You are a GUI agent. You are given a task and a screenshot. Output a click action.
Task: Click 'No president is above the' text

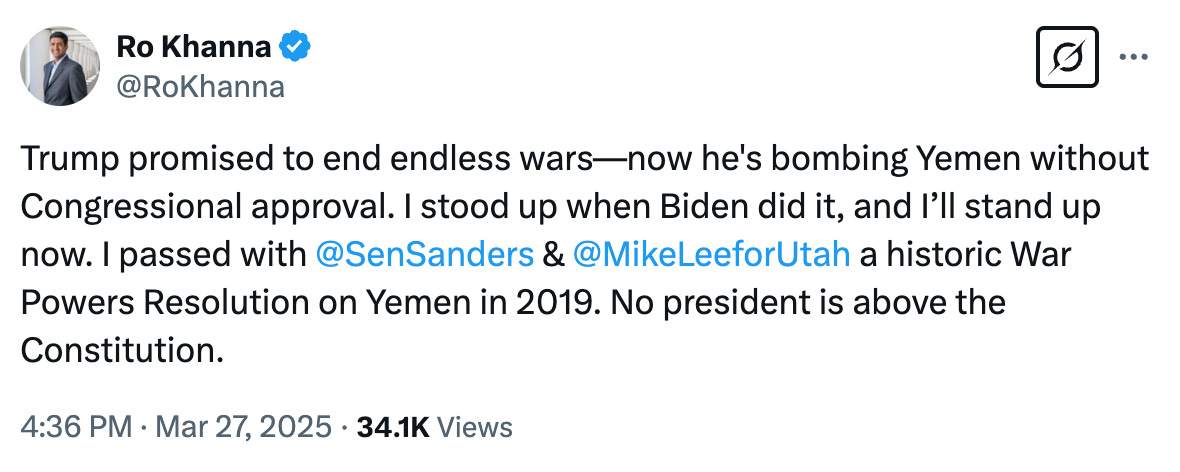(806, 303)
